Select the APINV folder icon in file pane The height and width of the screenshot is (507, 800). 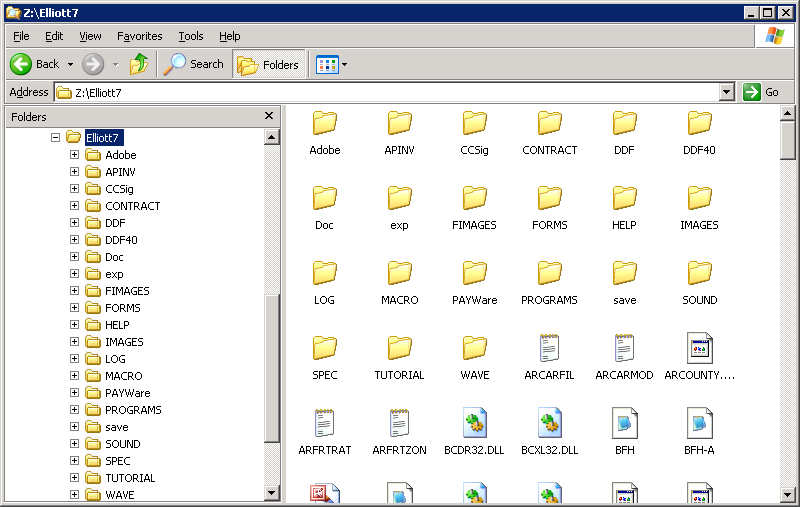pos(399,123)
